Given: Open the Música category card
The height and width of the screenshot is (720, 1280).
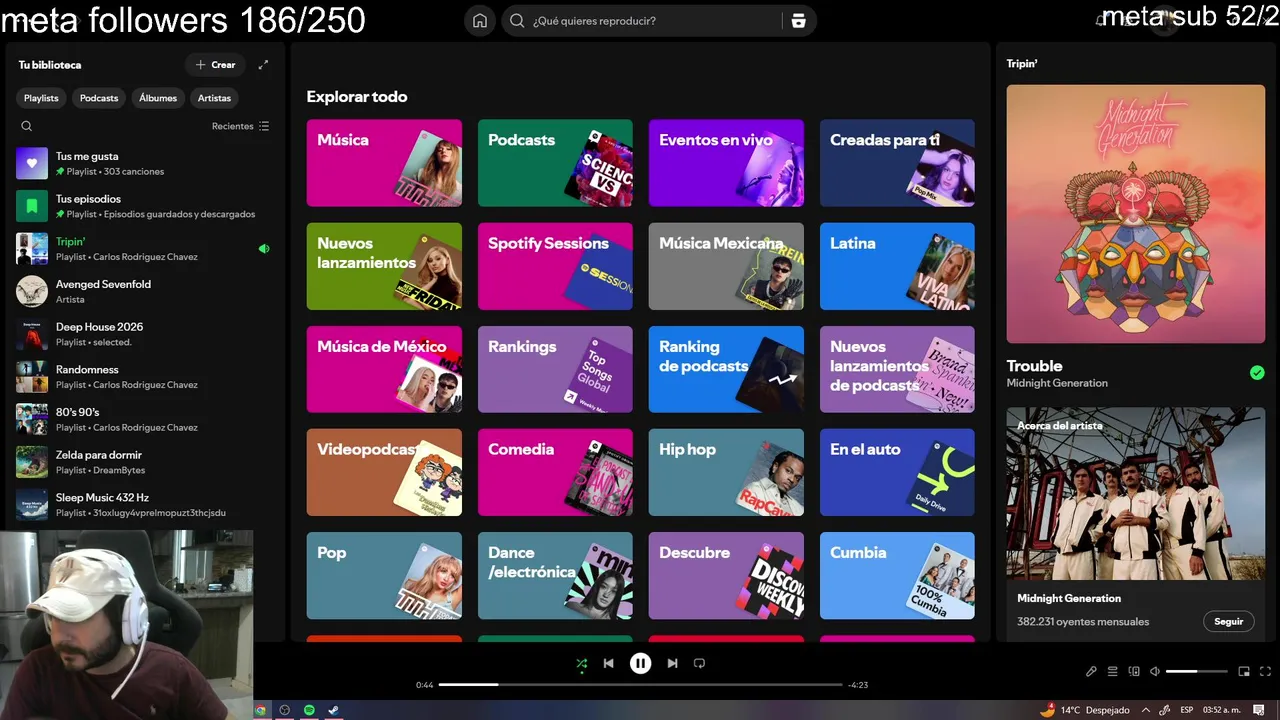Looking at the screenshot, I should tap(384, 163).
